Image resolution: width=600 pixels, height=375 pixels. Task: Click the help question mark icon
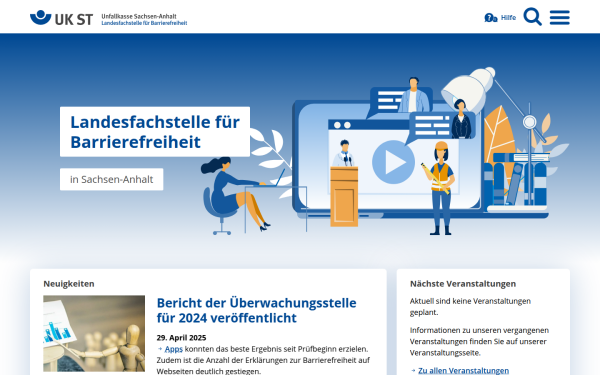tap(491, 18)
